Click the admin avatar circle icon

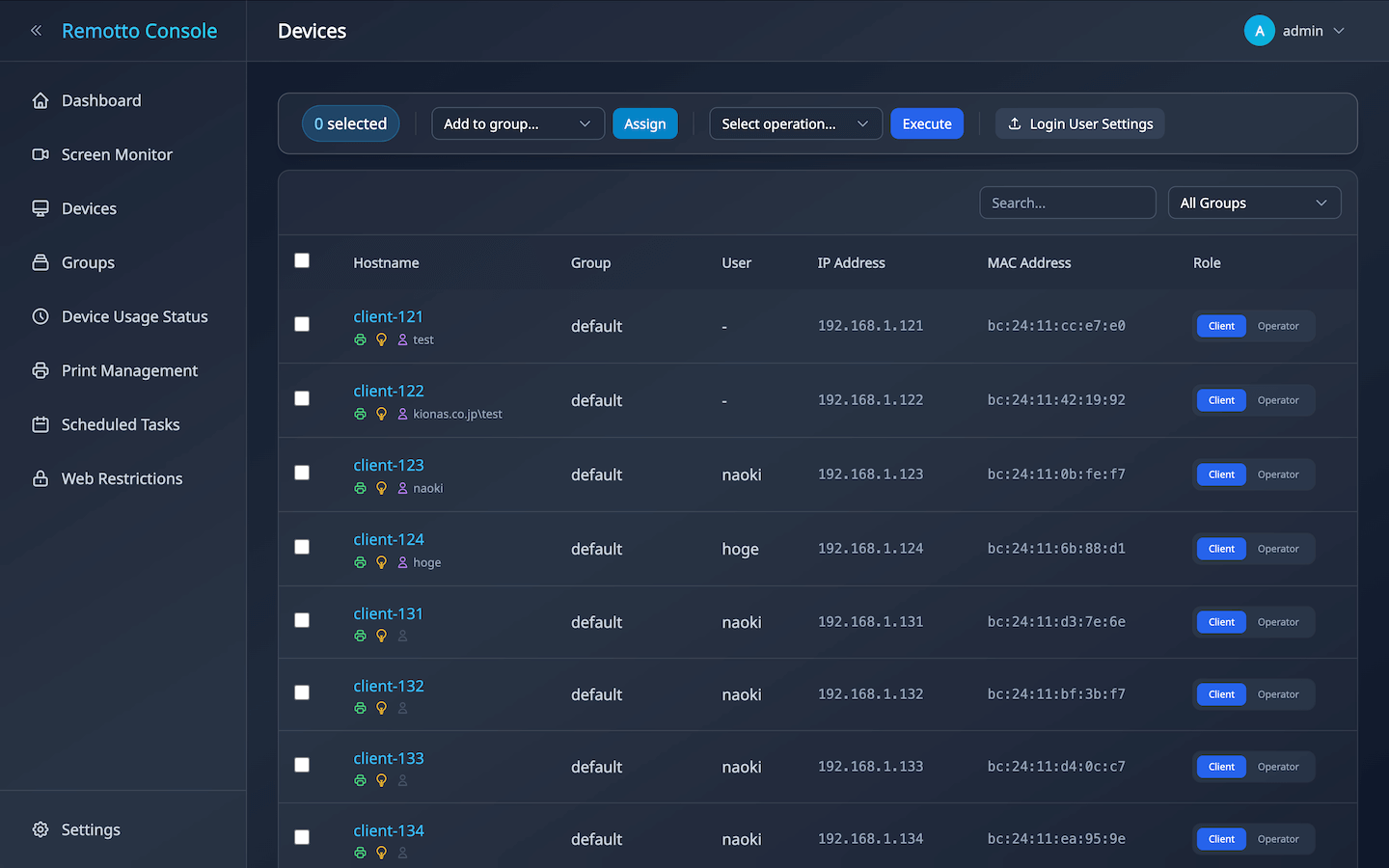click(1259, 31)
